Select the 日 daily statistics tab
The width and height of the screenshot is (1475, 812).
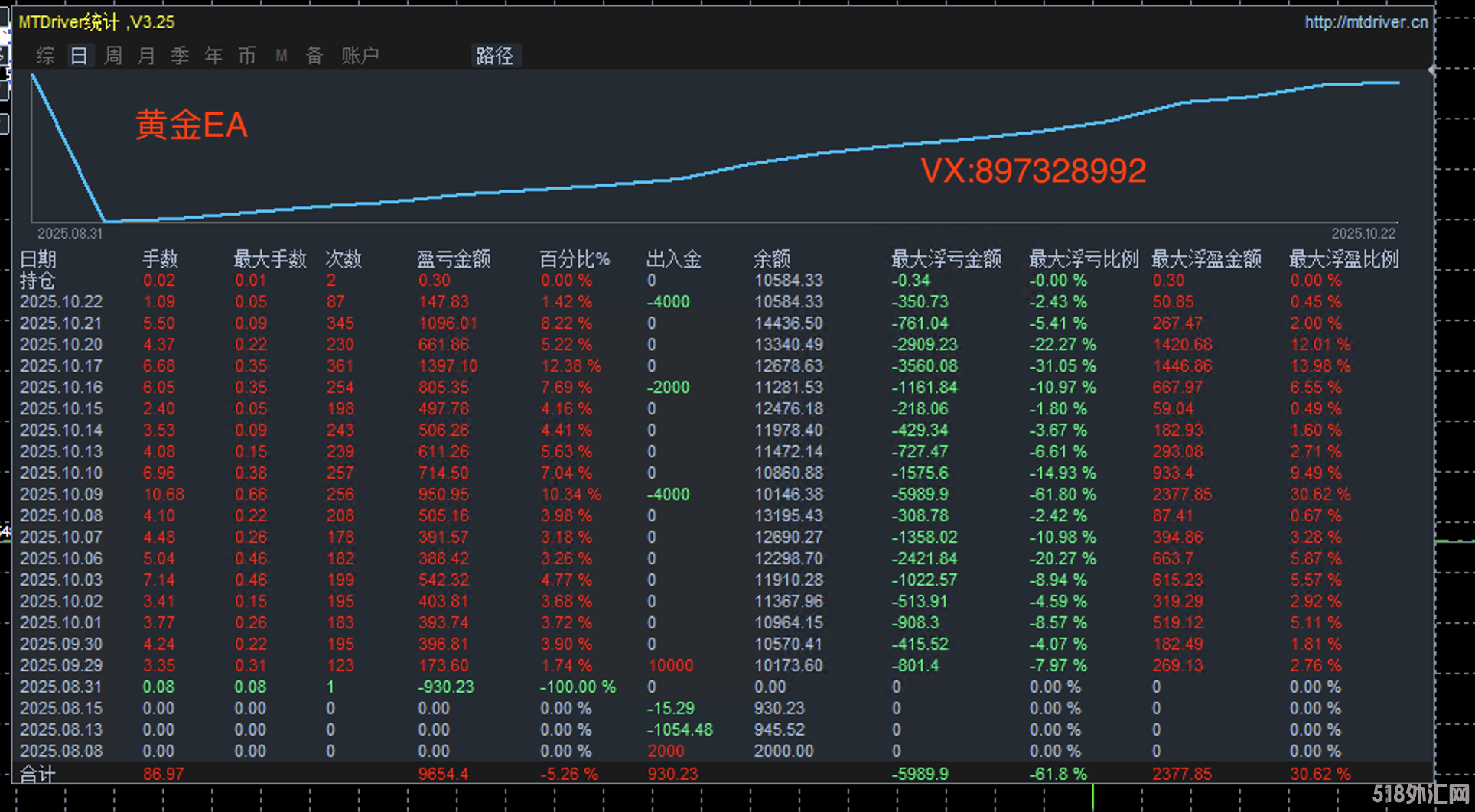pyautogui.click(x=79, y=56)
